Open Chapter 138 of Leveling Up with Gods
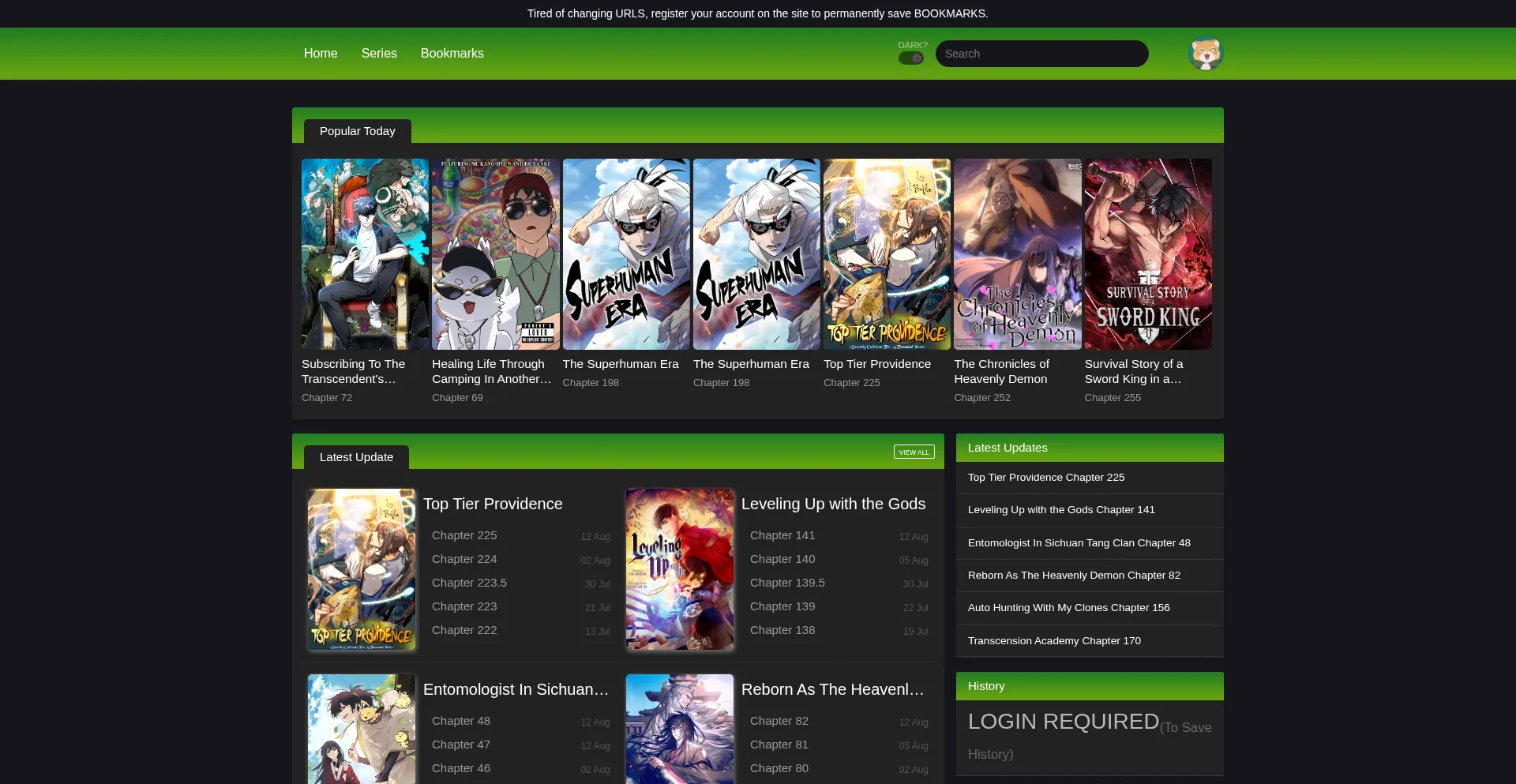This screenshot has width=1516, height=784. click(782, 630)
